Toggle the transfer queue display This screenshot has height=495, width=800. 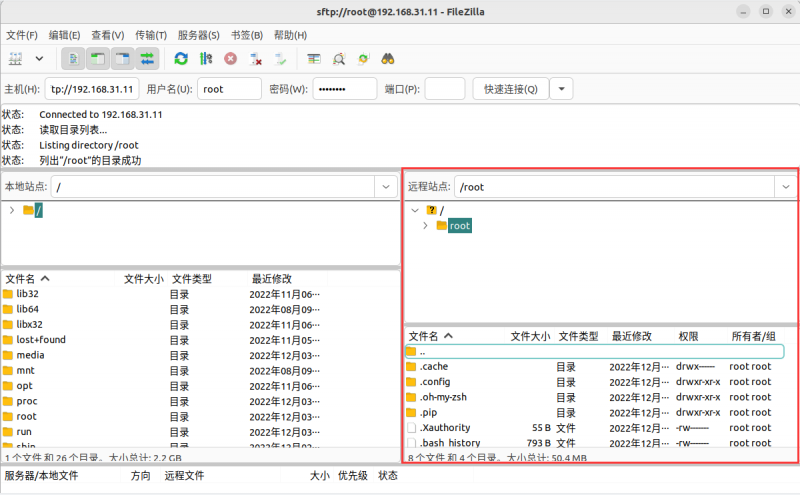(147, 59)
